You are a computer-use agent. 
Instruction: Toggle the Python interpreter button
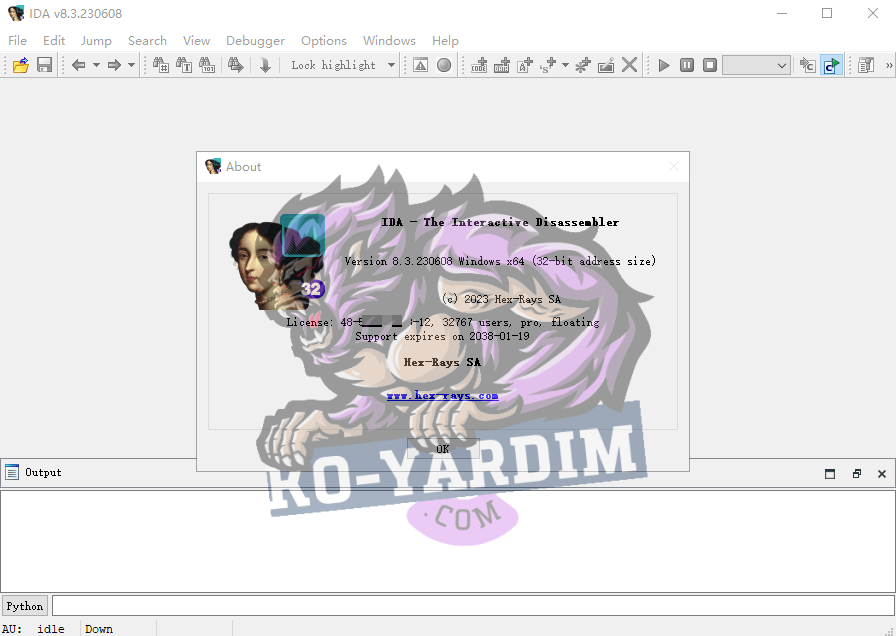[25, 606]
